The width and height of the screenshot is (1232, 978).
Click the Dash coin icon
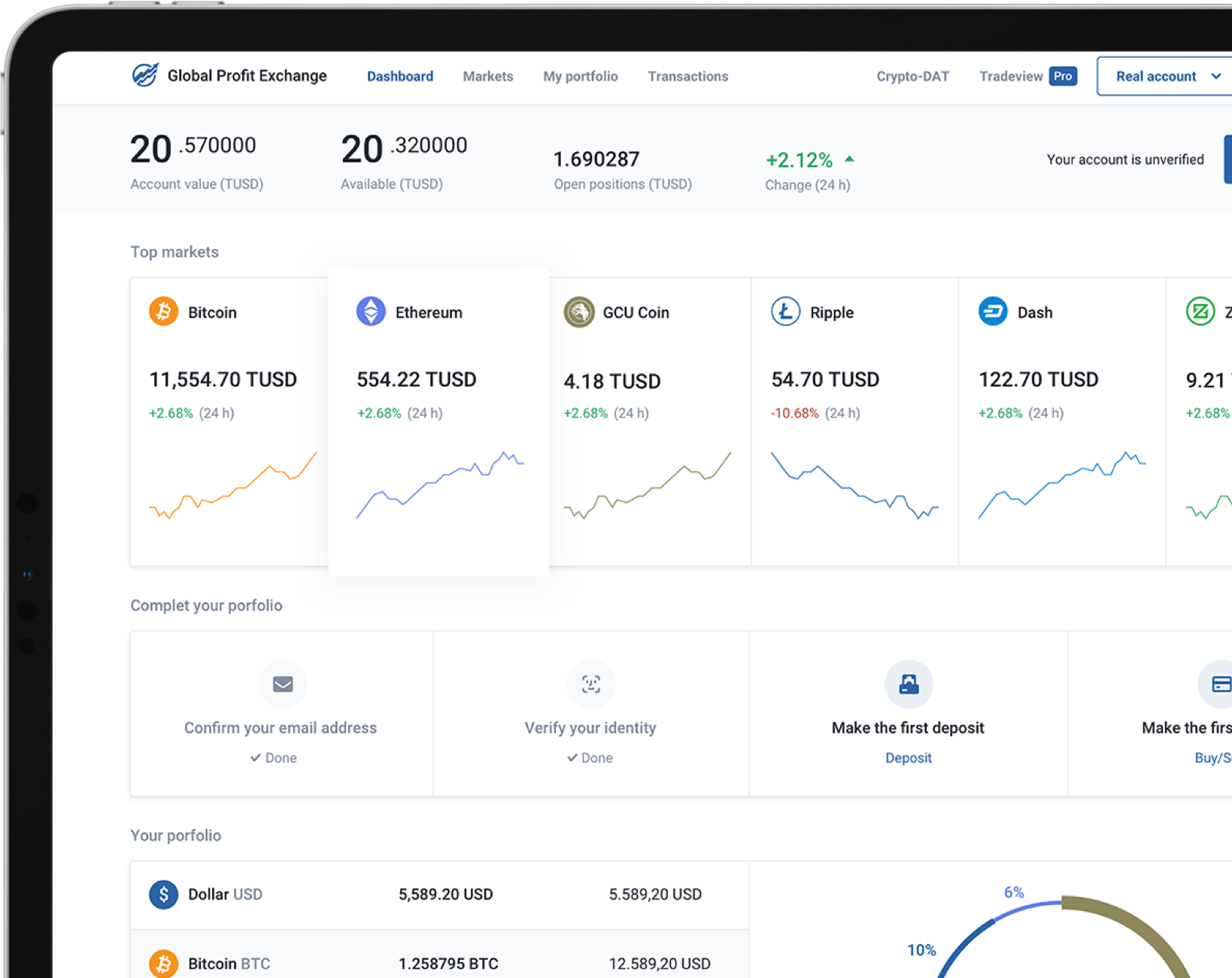pyautogui.click(x=993, y=311)
